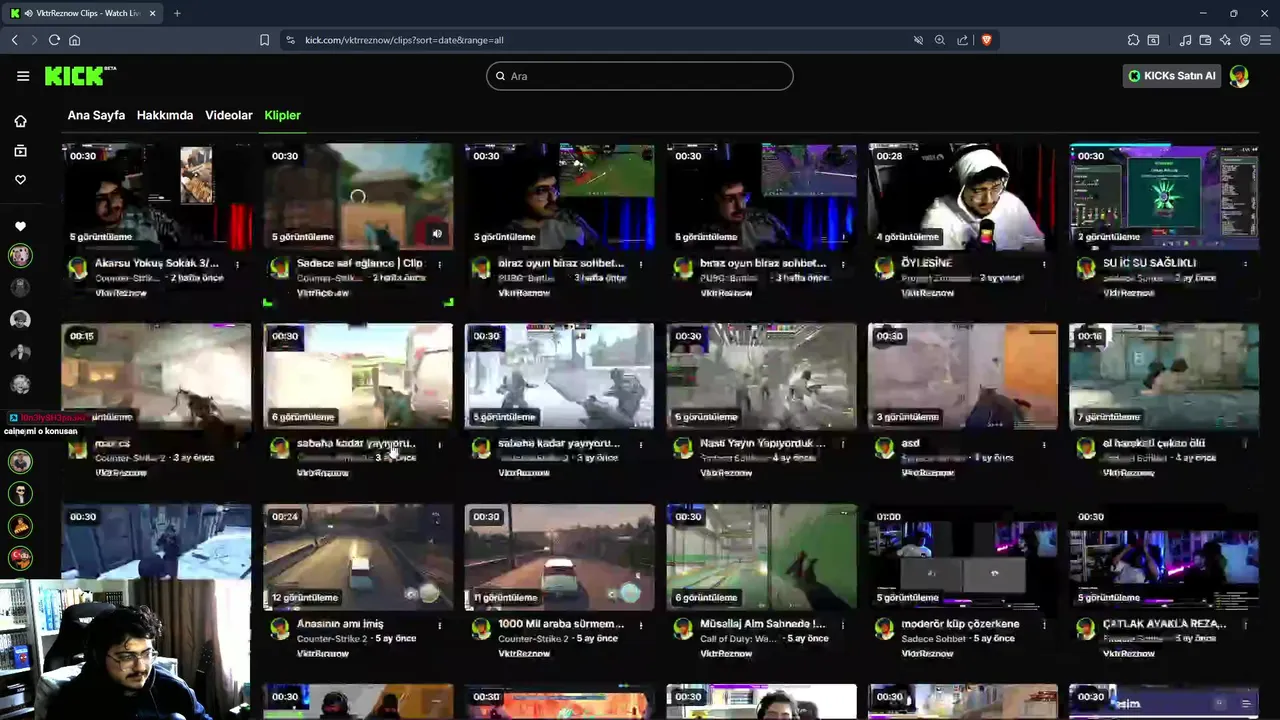
Task: Play the 1000 Mil araba sürmem thumbnail
Action: pos(560,558)
